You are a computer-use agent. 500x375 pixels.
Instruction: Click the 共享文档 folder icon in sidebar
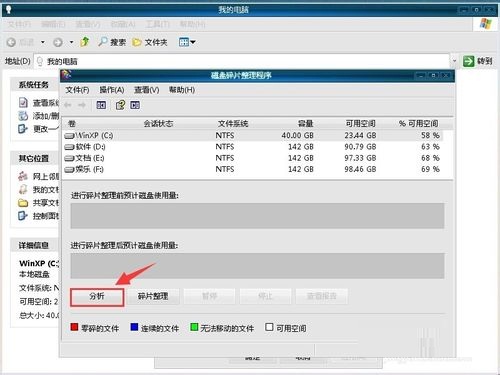pyautogui.click(x=23, y=203)
